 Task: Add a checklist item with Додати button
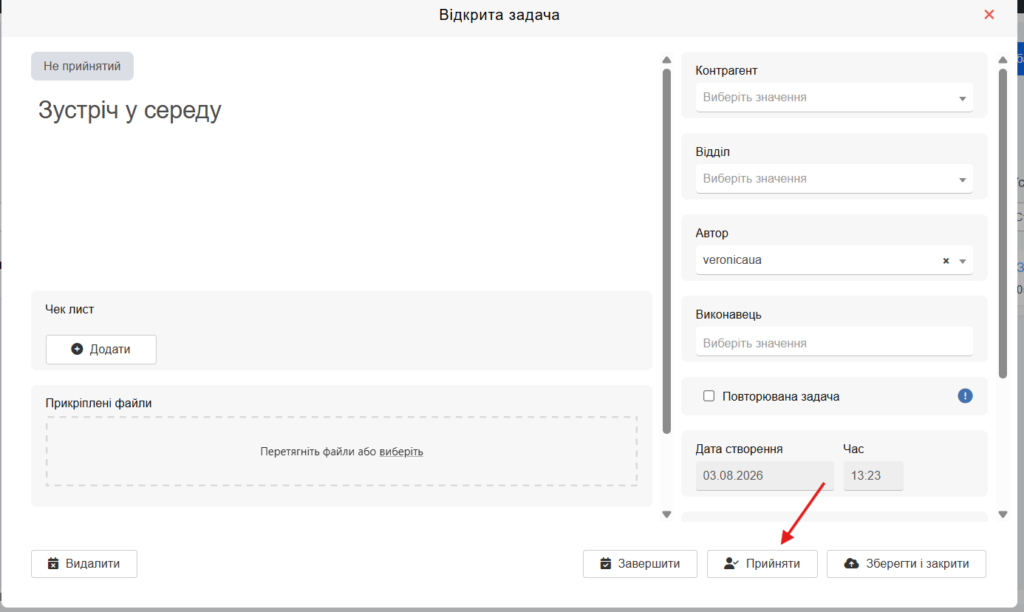101,349
